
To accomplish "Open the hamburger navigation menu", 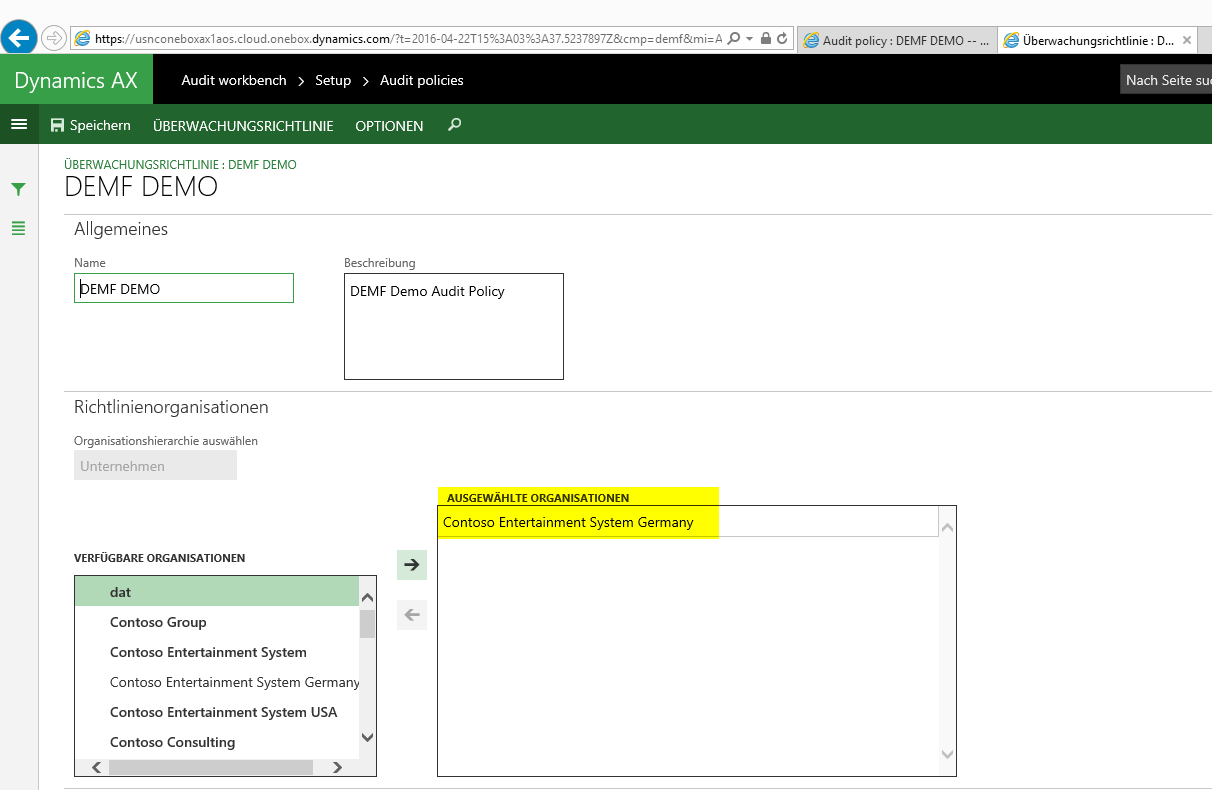I will tap(18, 125).
